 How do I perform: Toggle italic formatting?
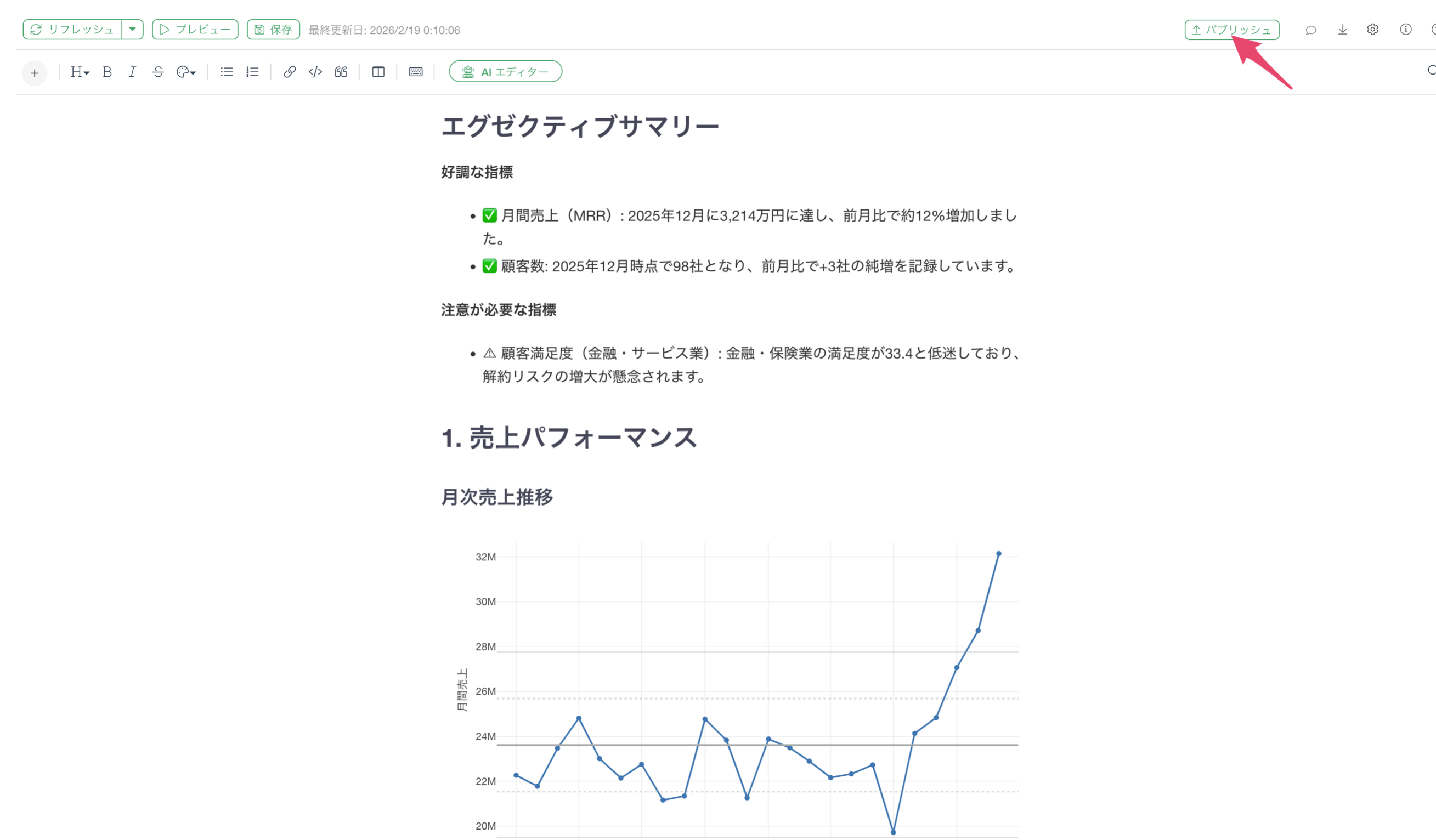pyautogui.click(x=132, y=72)
